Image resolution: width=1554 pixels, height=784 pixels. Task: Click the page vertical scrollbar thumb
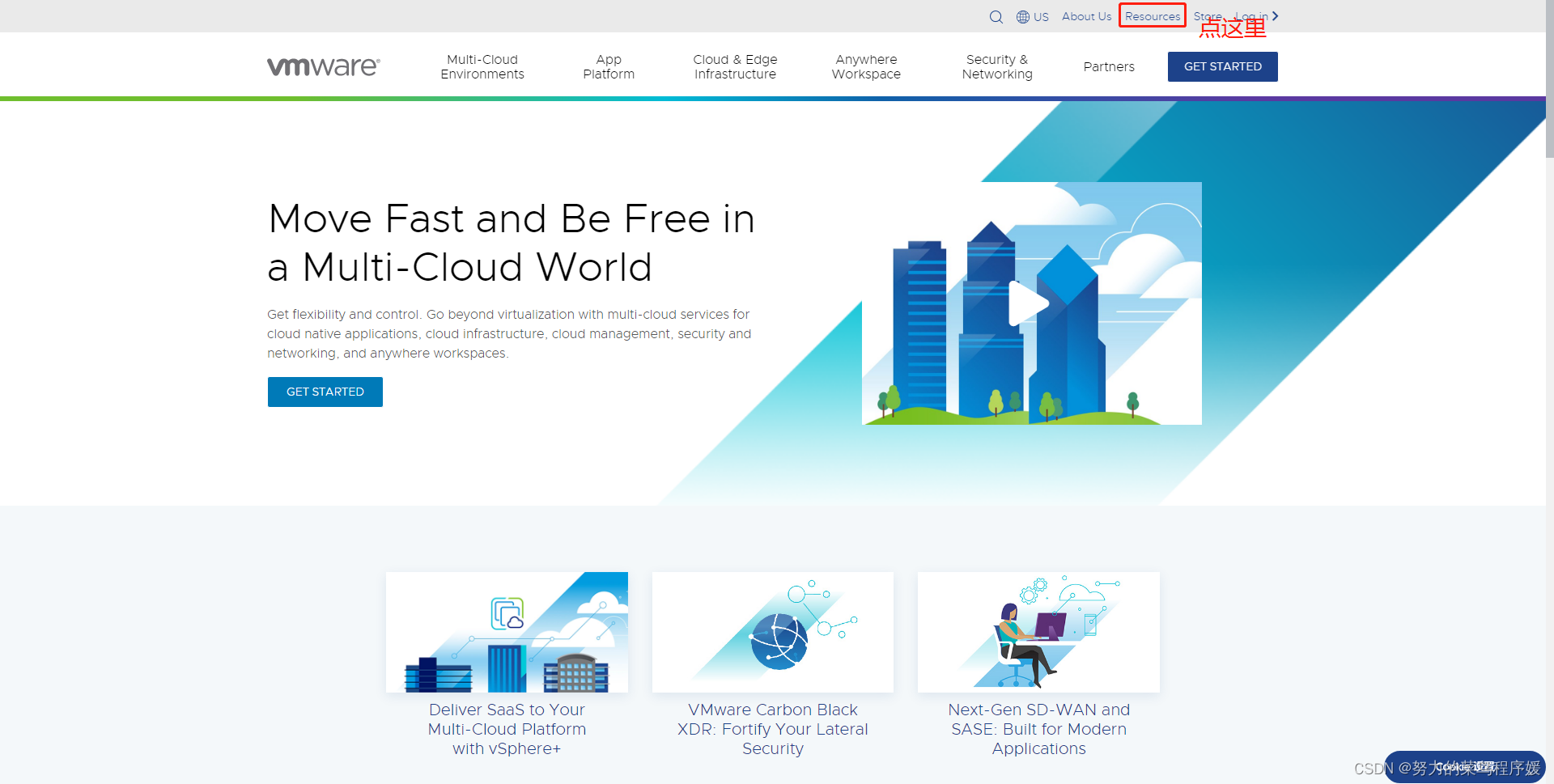(1549, 79)
